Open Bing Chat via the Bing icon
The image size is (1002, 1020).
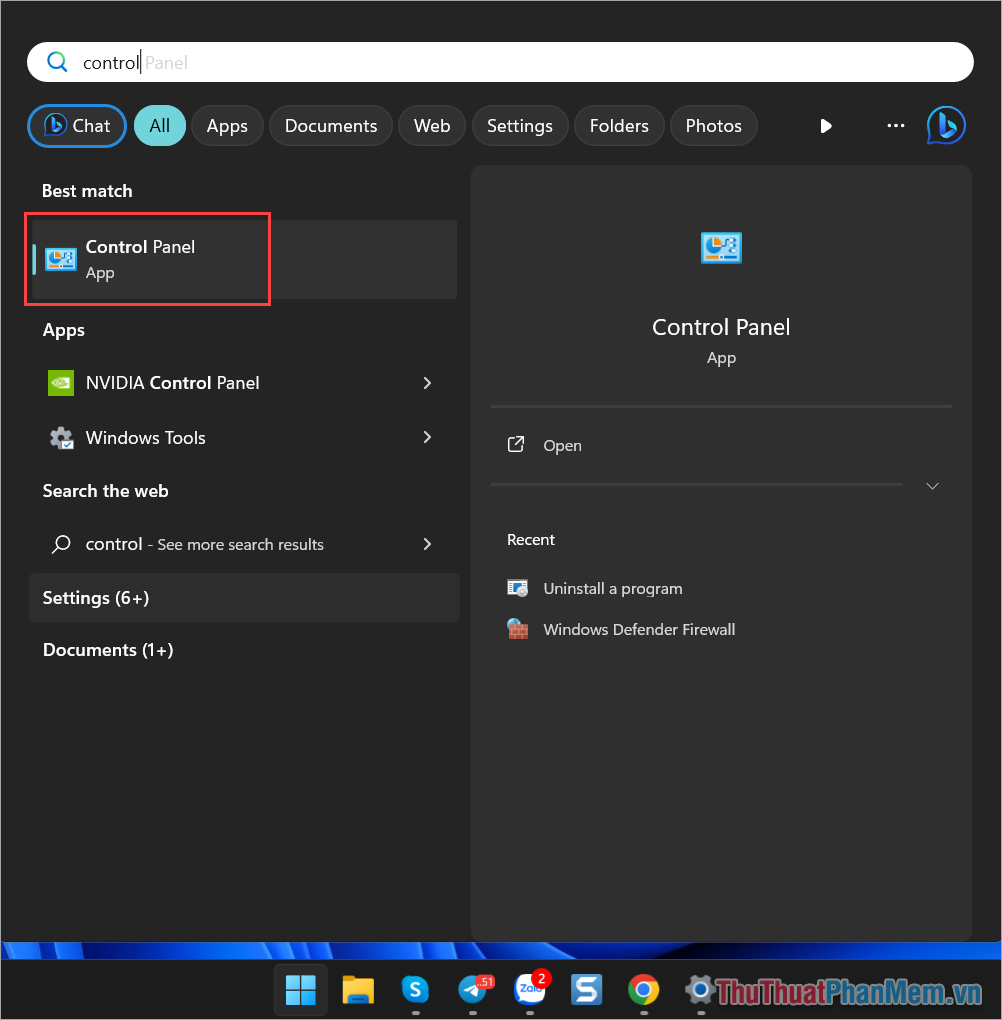pos(945,125)
